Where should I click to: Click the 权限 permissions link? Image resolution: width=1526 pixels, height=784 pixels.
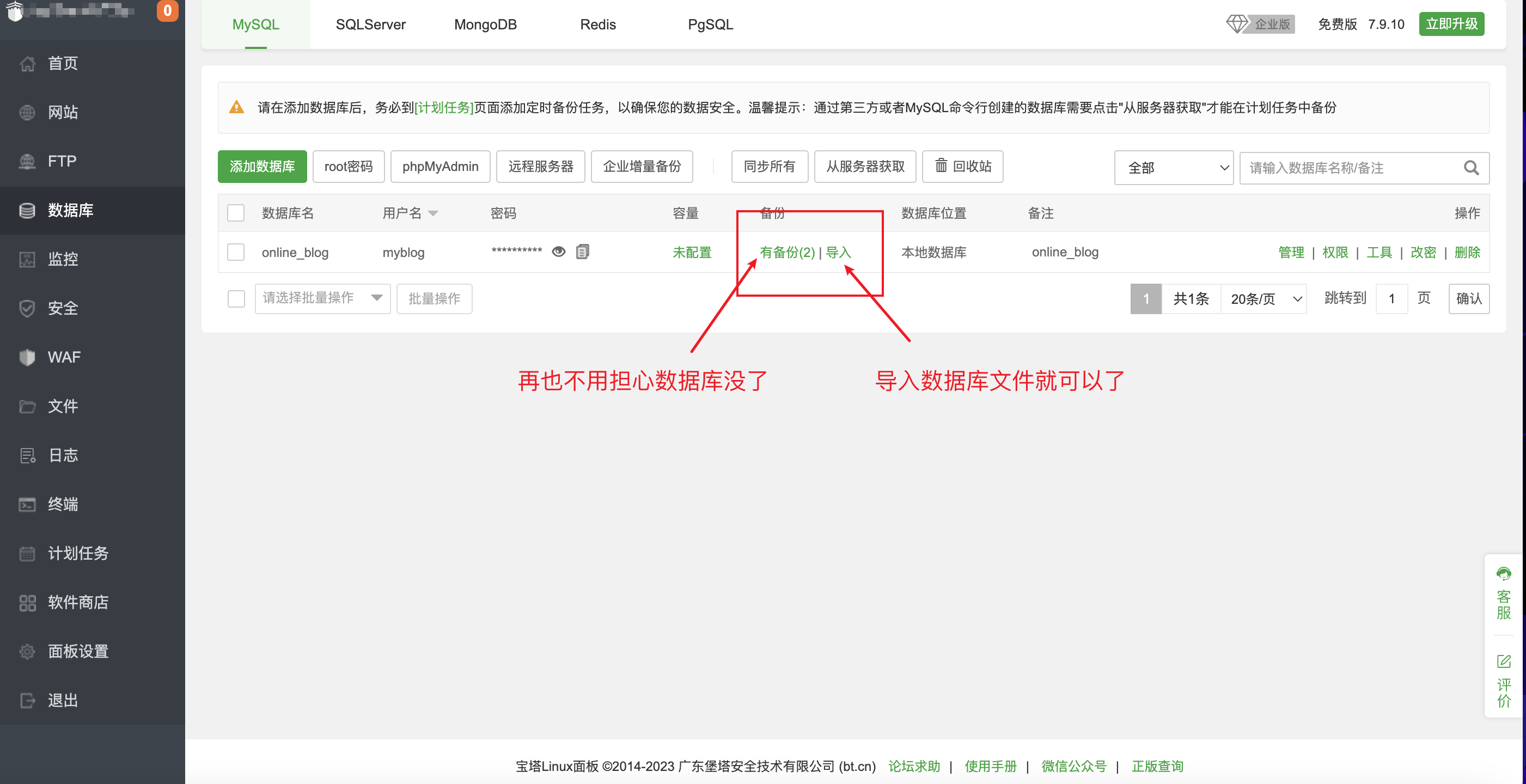[x=1335, y=252]
